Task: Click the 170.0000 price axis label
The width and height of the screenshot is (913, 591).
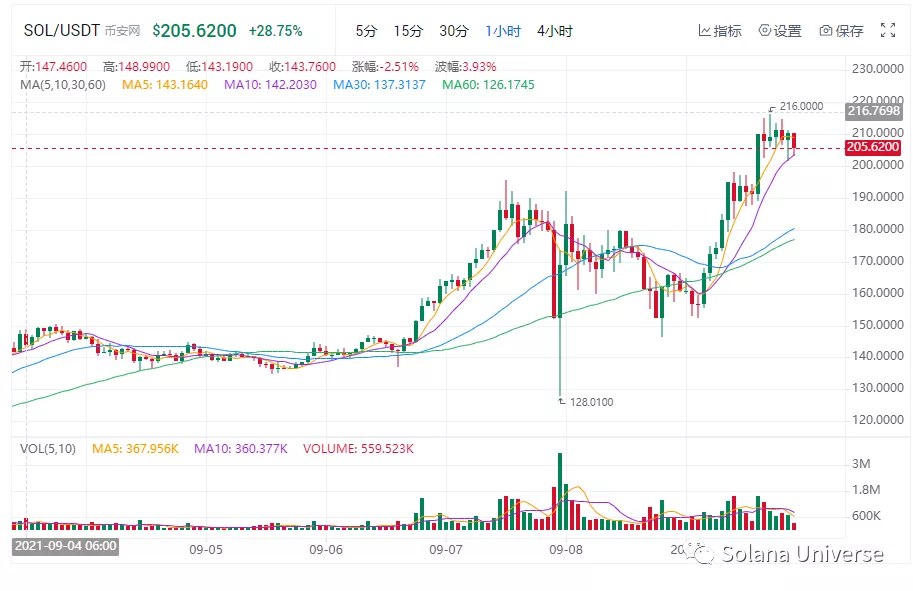Action: click(877, 261)
